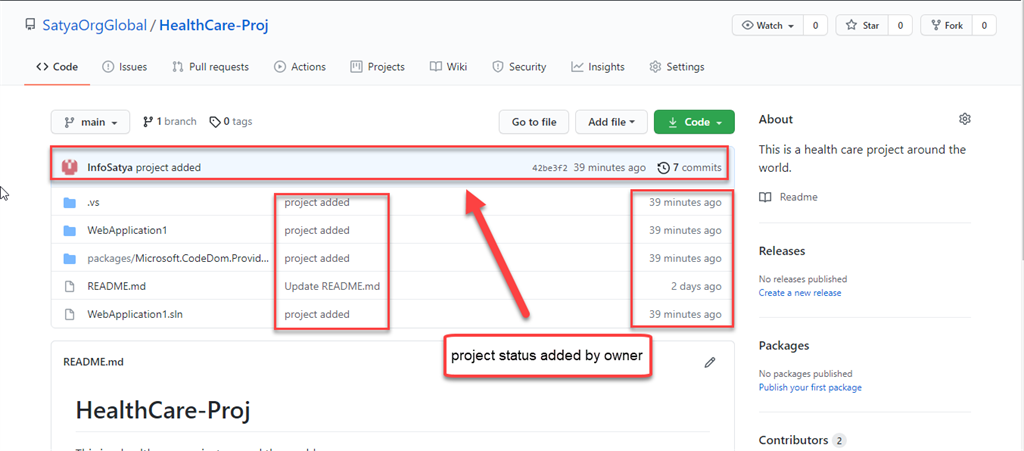Open the .vs folder
Image resolution: width=1024 pixels, height=451 pixels.
pos(93,202)
